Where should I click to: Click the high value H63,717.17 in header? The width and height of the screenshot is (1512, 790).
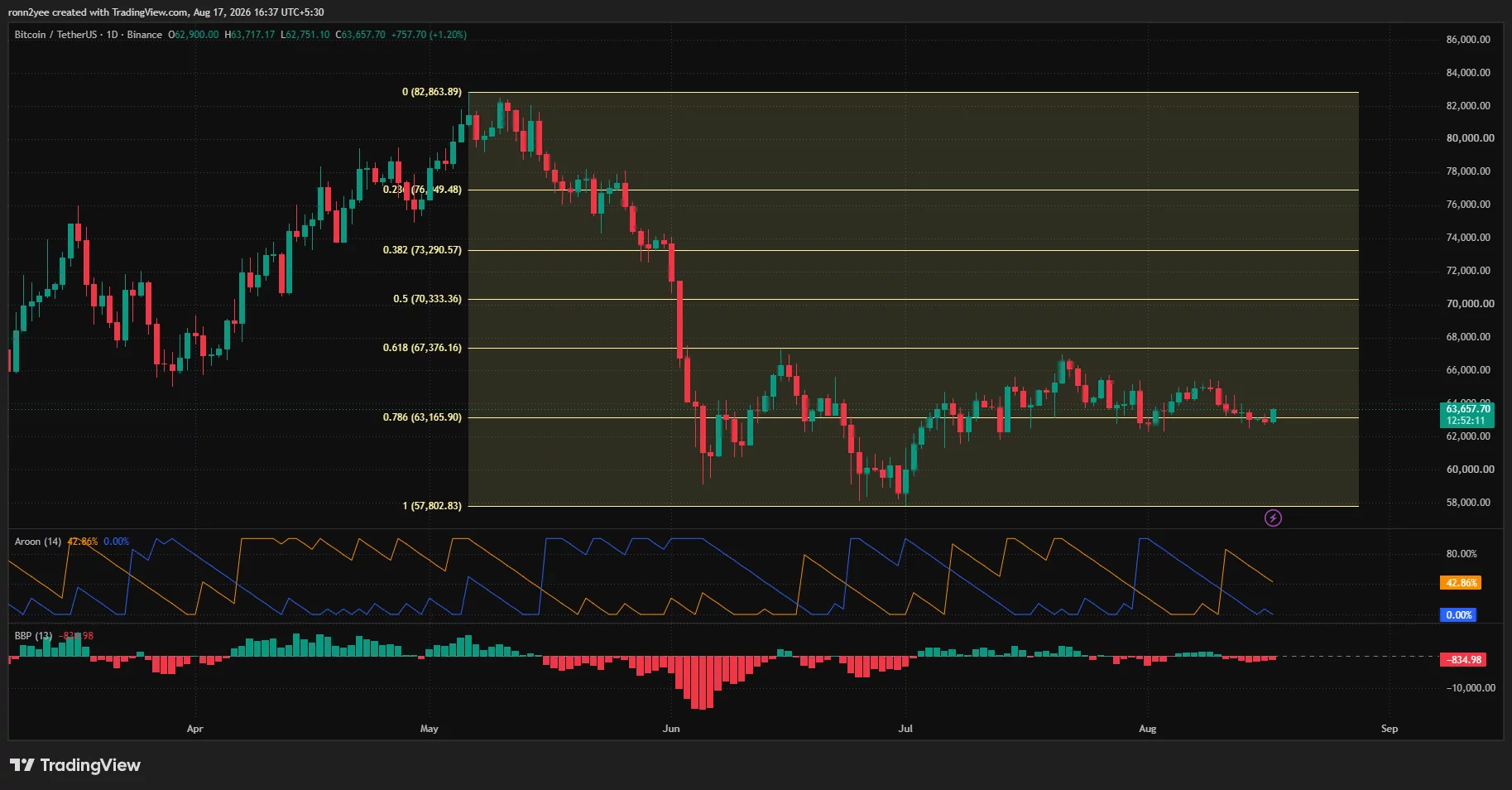[249, 35]
